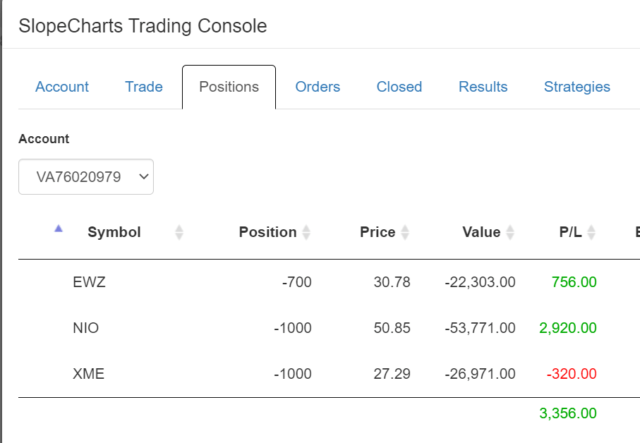Screen dimensions: 640x443
Task: Select the Positions tab
Action: click(229, 87)
